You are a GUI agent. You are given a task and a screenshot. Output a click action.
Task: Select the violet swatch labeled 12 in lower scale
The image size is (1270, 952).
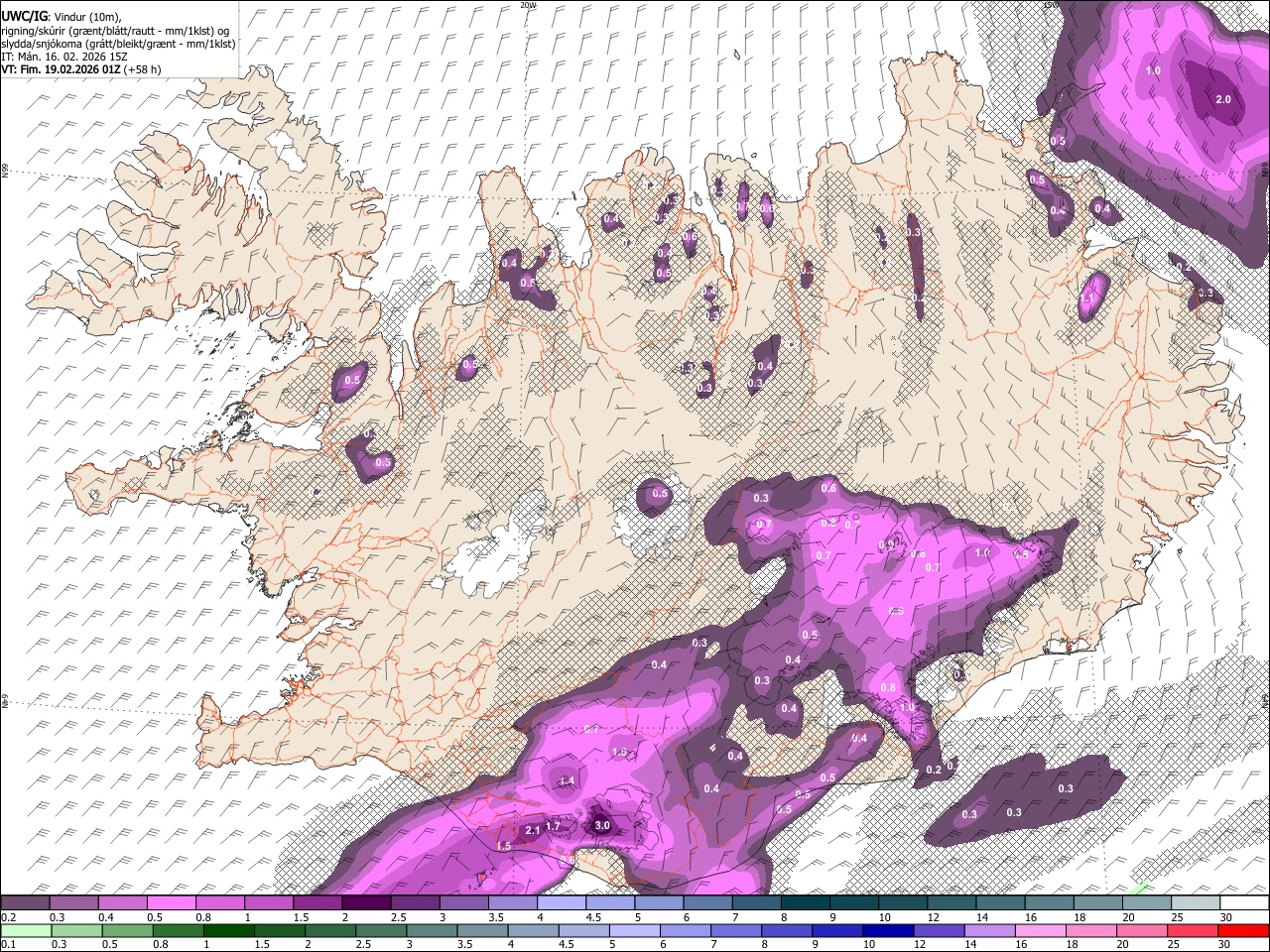tap(938, 930)
